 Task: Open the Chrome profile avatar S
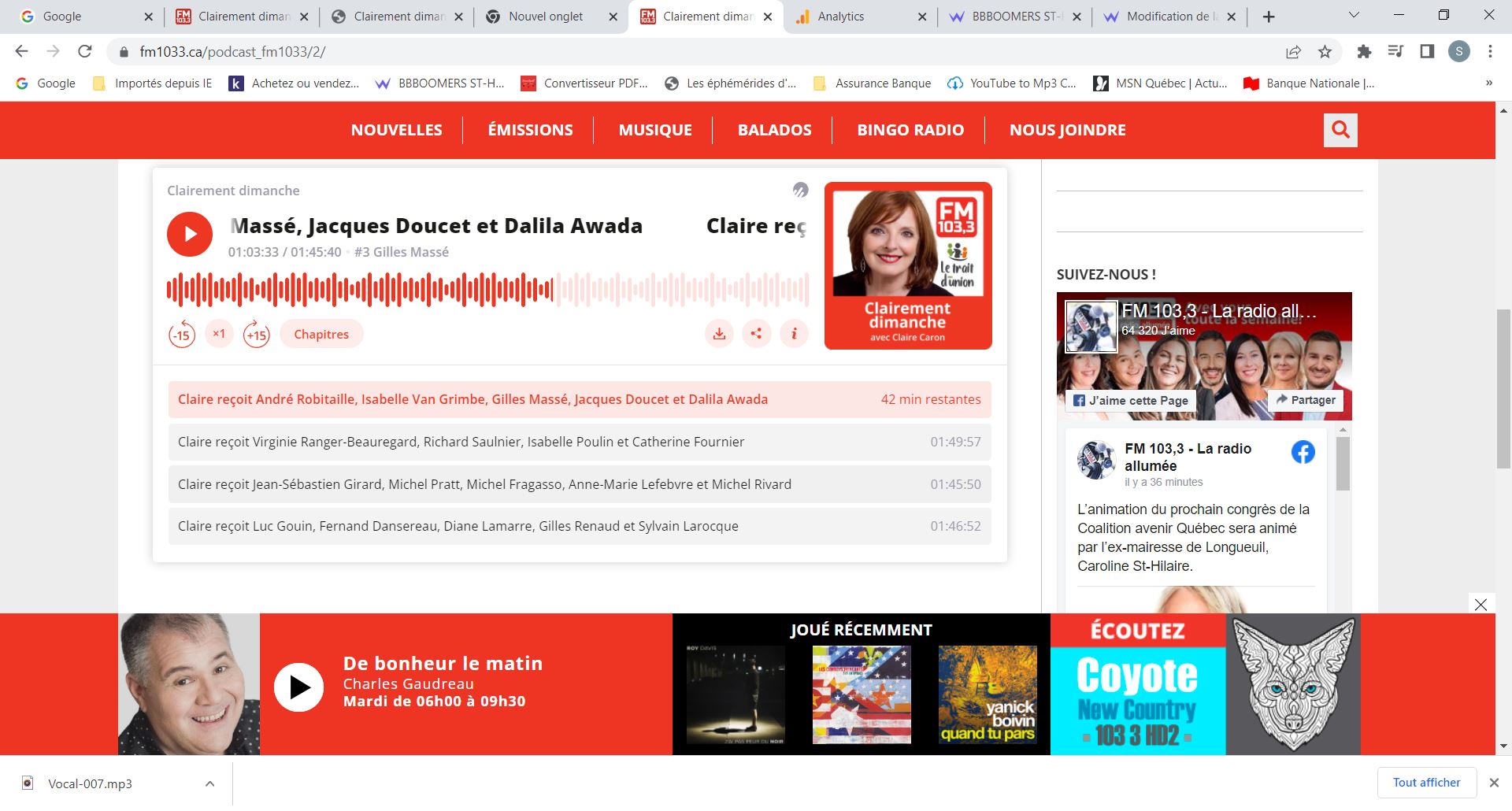pyautogui.click(x=1459, y=52)
